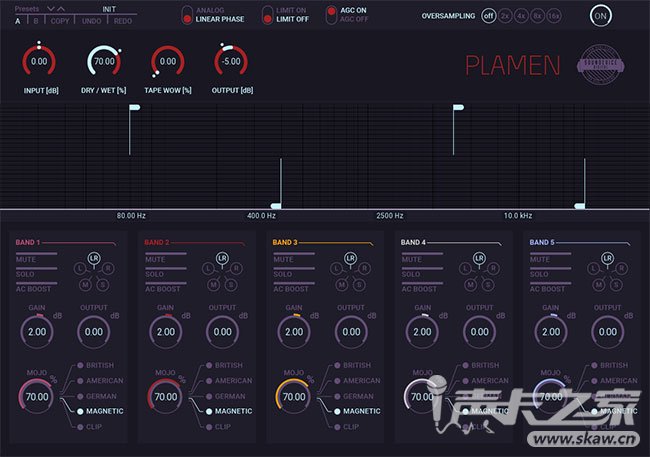
Task: Select Mid (M) processing in Band 4
Action: tap(471, 284)
